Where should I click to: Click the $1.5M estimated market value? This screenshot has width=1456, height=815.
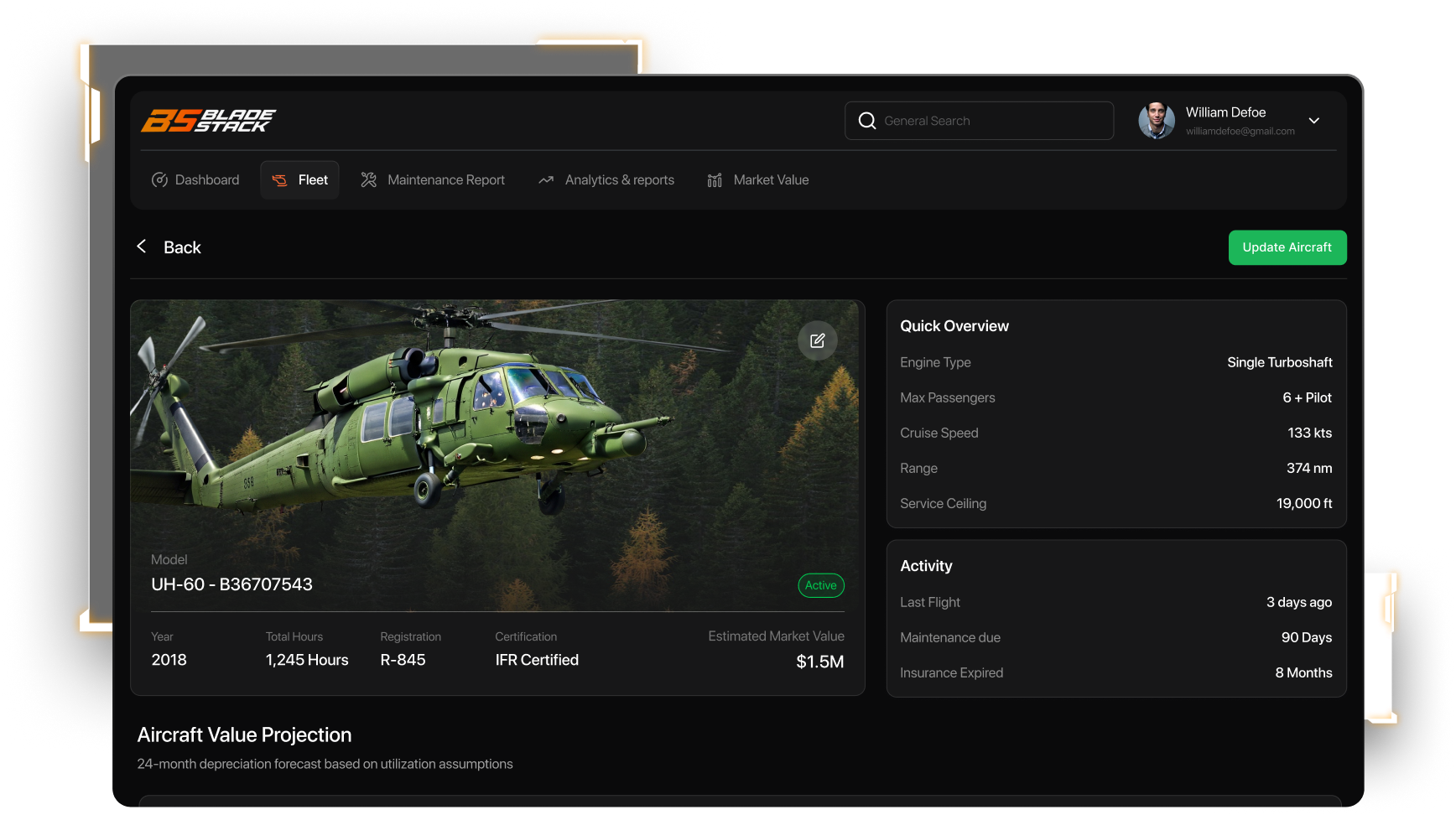point(819,662)
